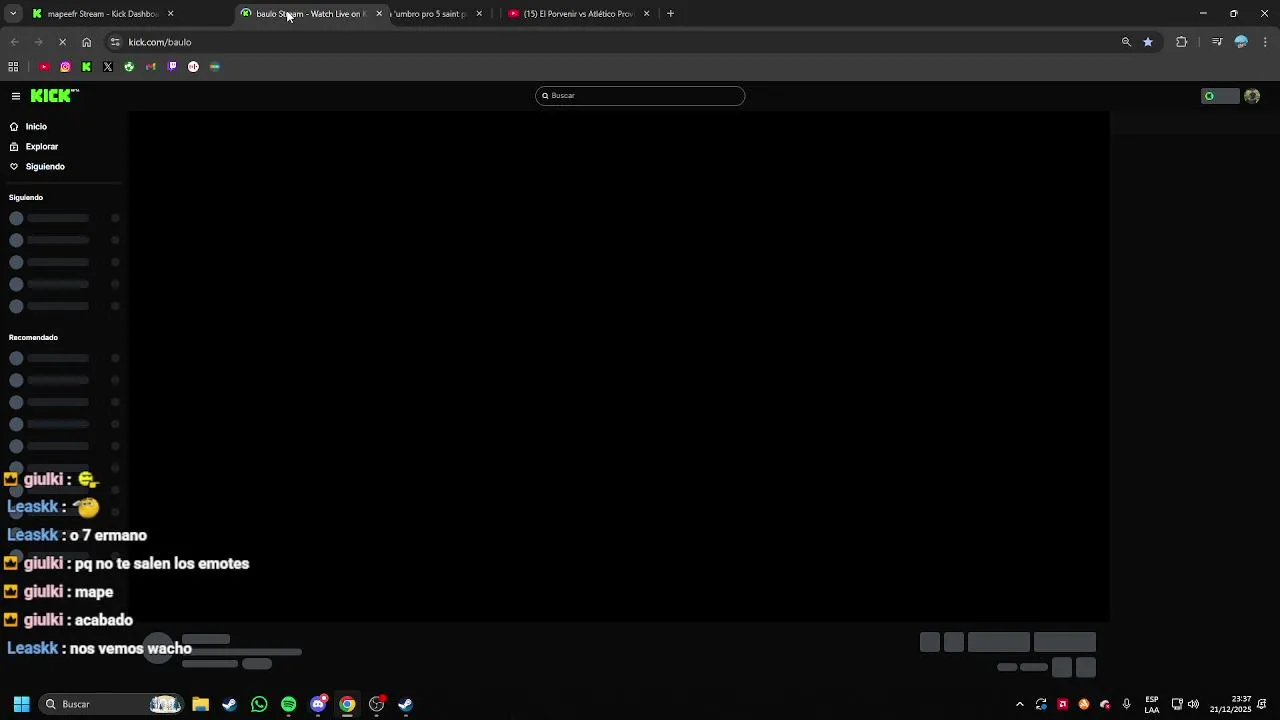This screenshot has height=720, width=1280.
Task: Open the bookmarks apps grid icon
Action: point(13,67)
